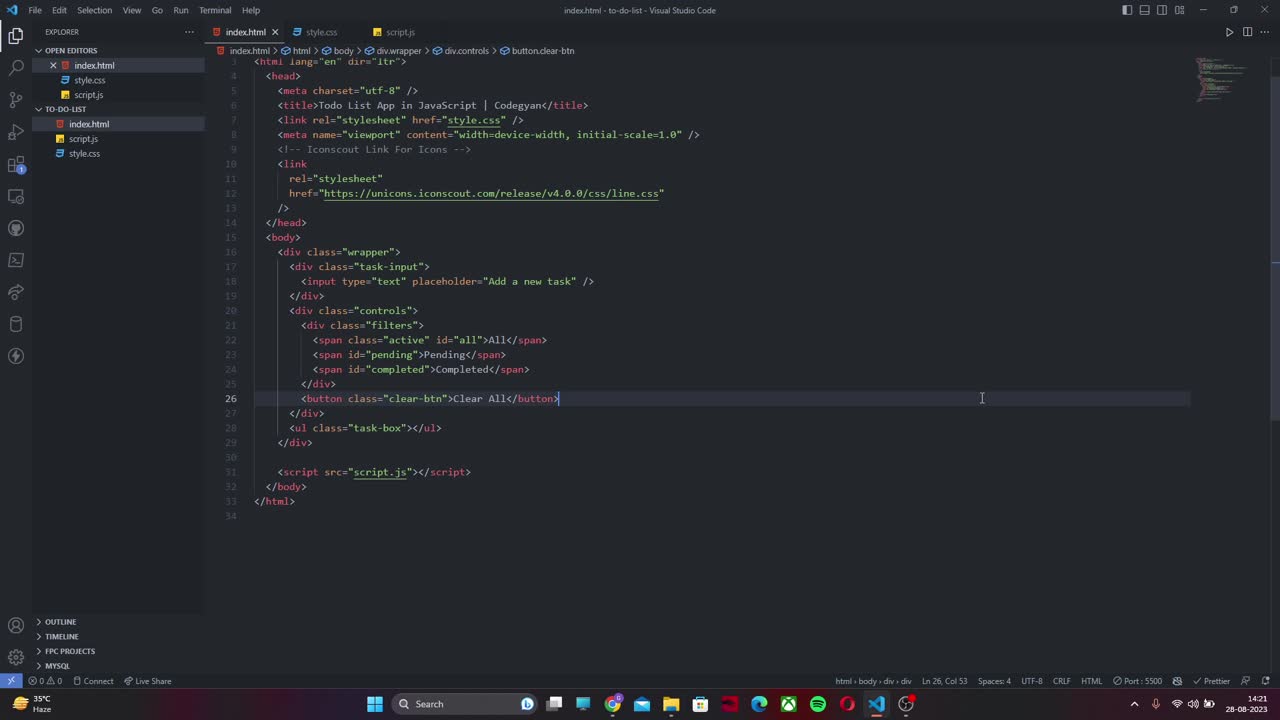Switch to the style.css tab
1280x720 pixels.
coord(321,32)
